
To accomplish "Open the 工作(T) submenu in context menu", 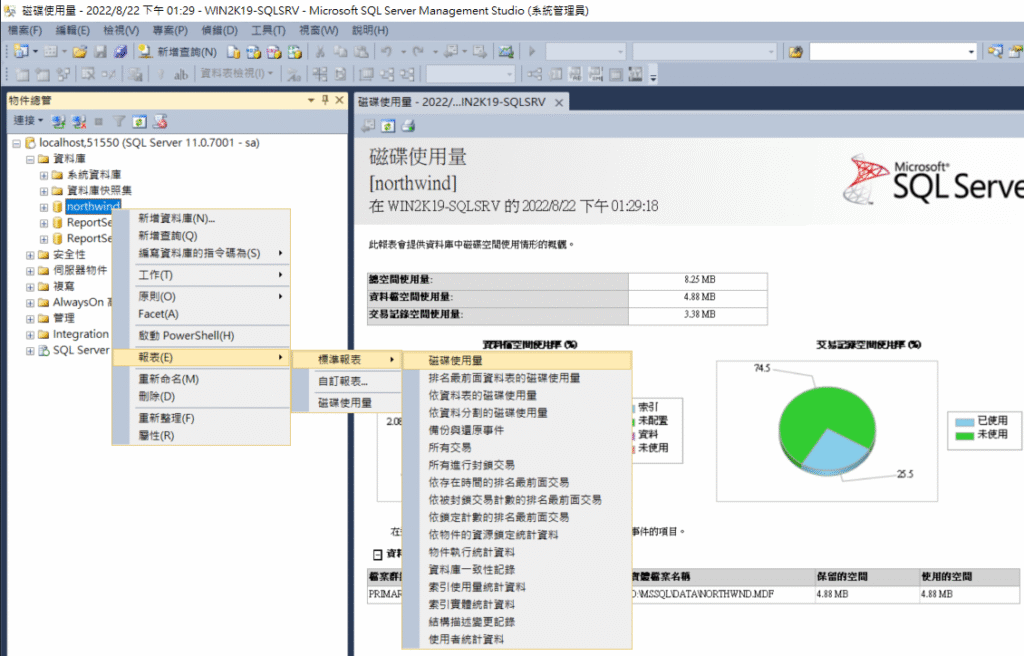I will click(x=201, y=275).
